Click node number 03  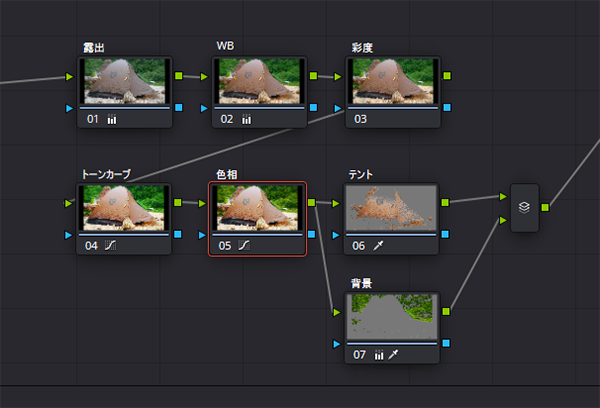[x=360, y=119]
